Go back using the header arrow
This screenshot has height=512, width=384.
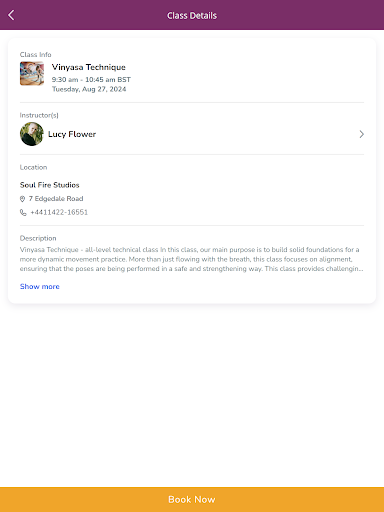[x=11, y=15]
